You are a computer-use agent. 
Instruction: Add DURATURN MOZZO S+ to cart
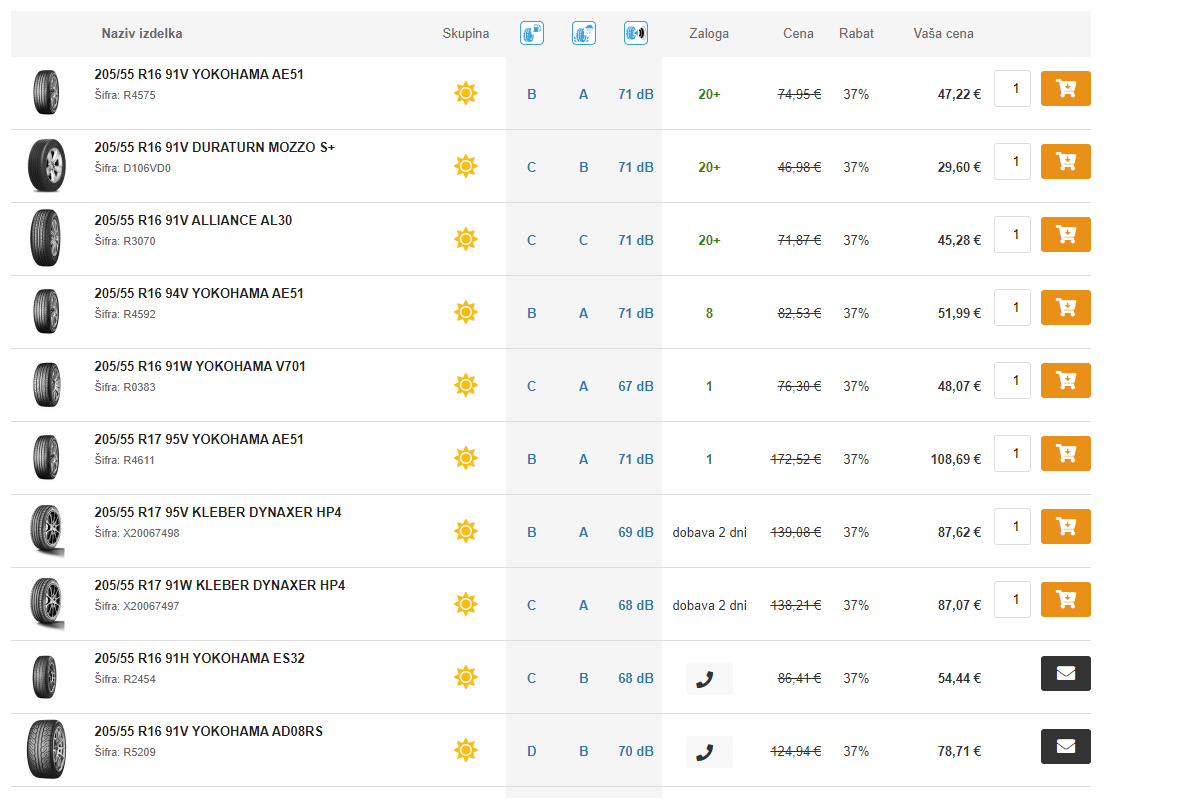(x=1066, y=161)
